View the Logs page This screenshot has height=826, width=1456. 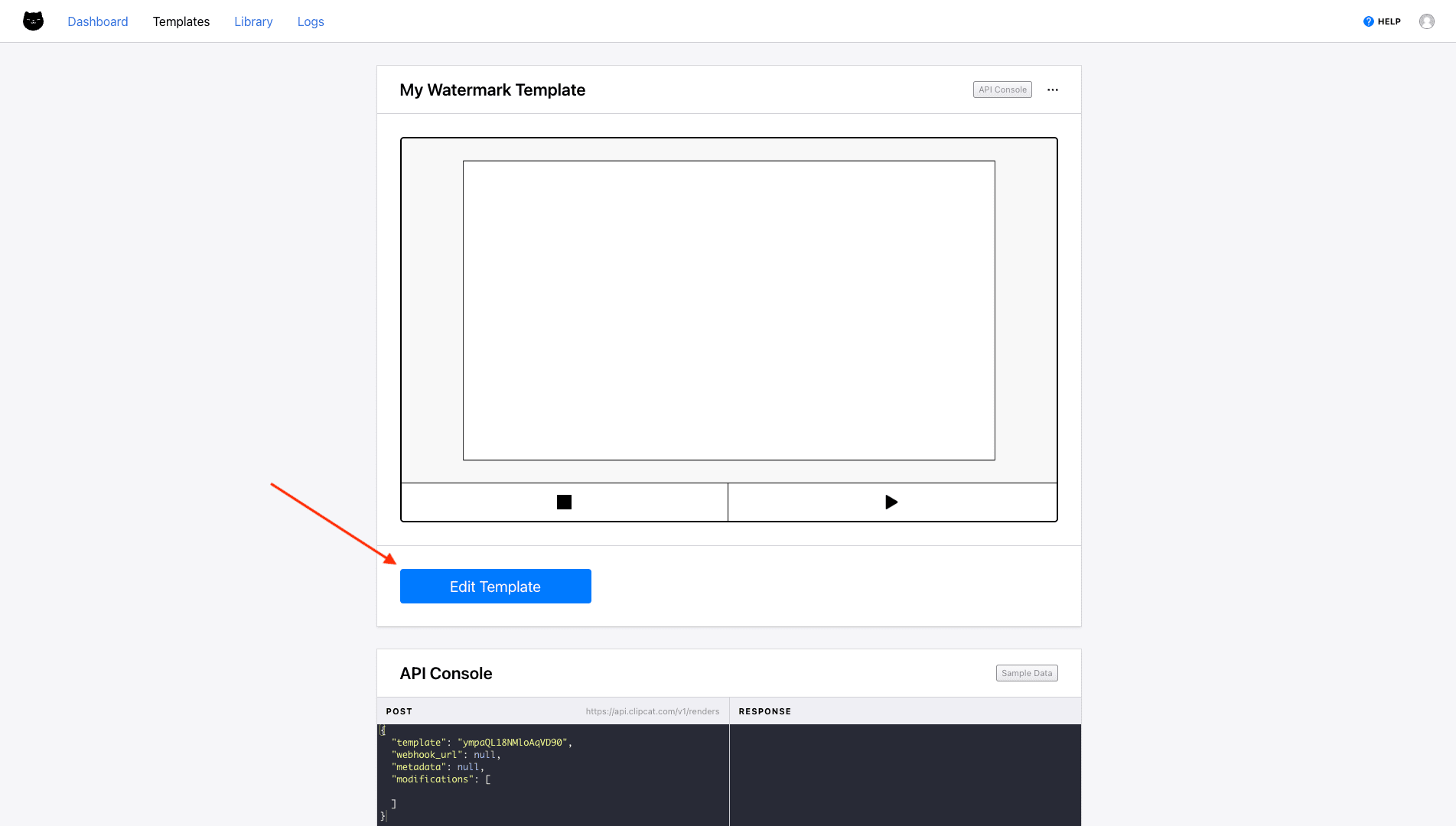(x=311, y=21)
